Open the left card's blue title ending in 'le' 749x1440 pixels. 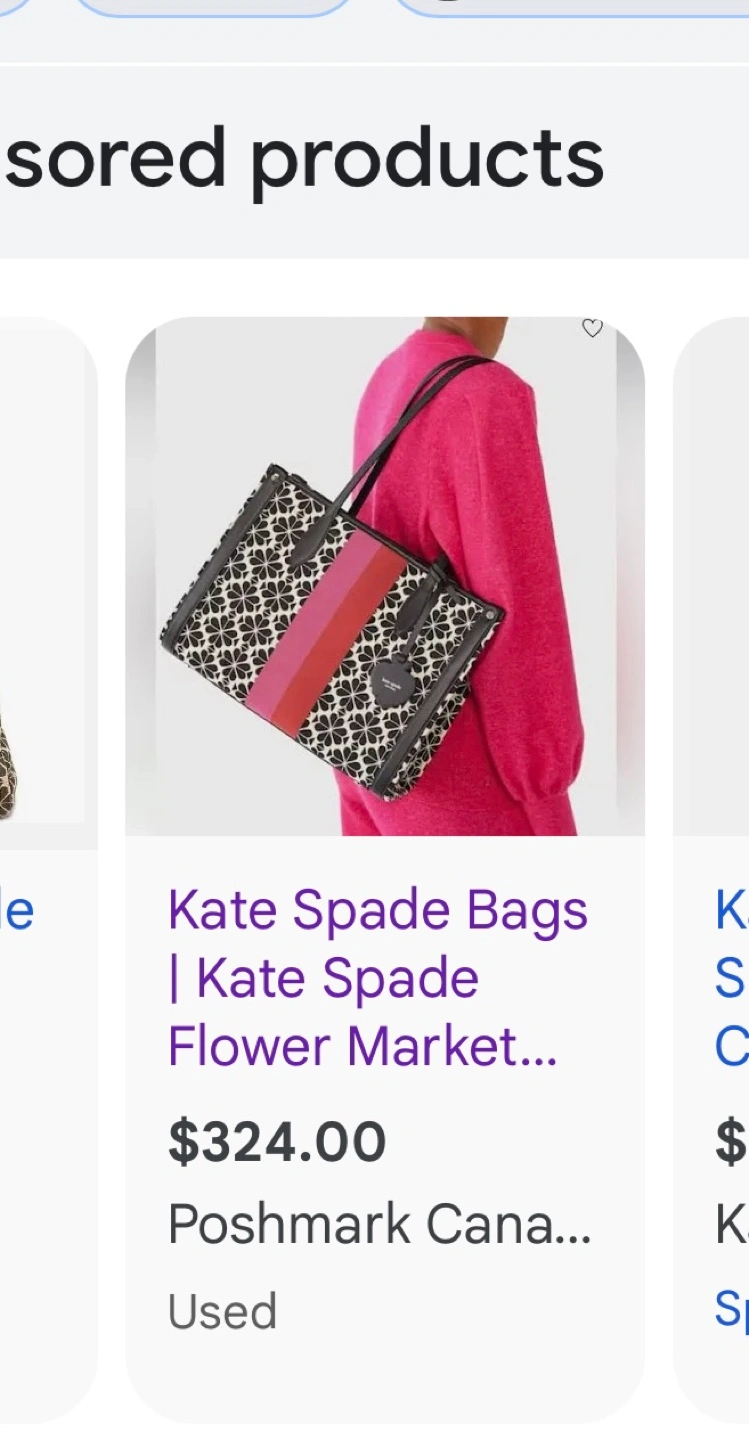(17, 911)
